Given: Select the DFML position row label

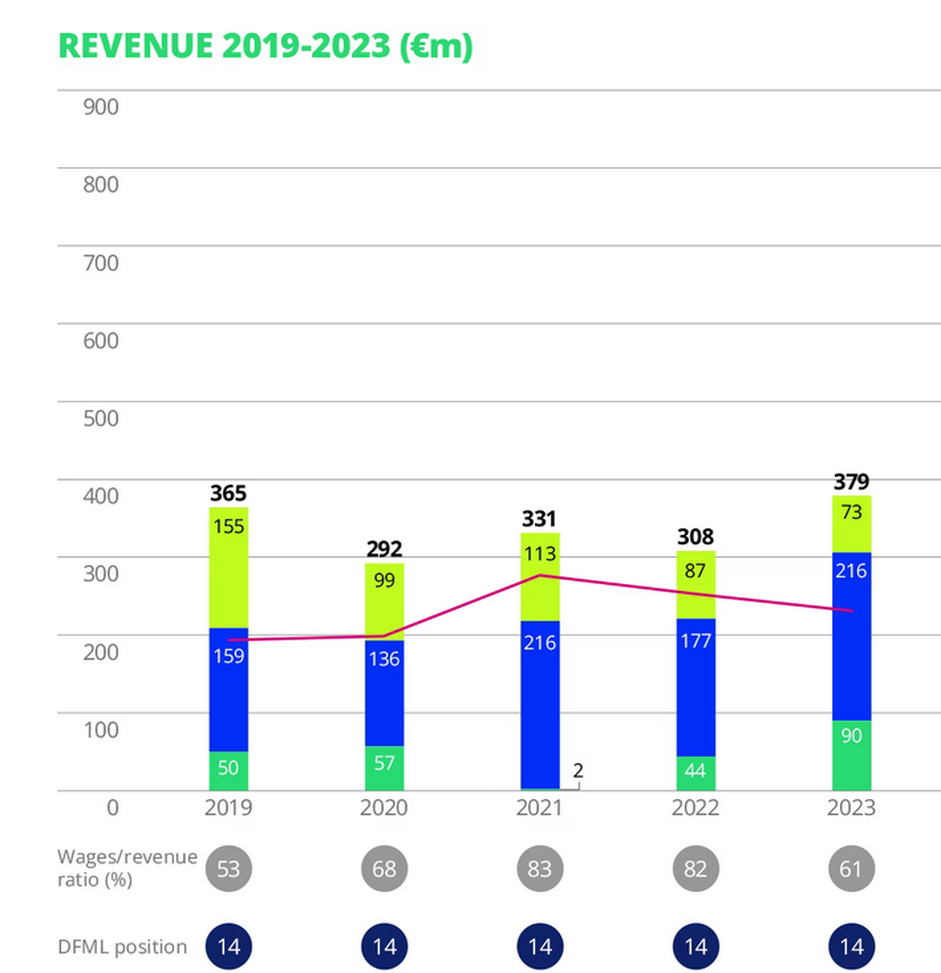Looking at the screenshot, I should (121, 946).
